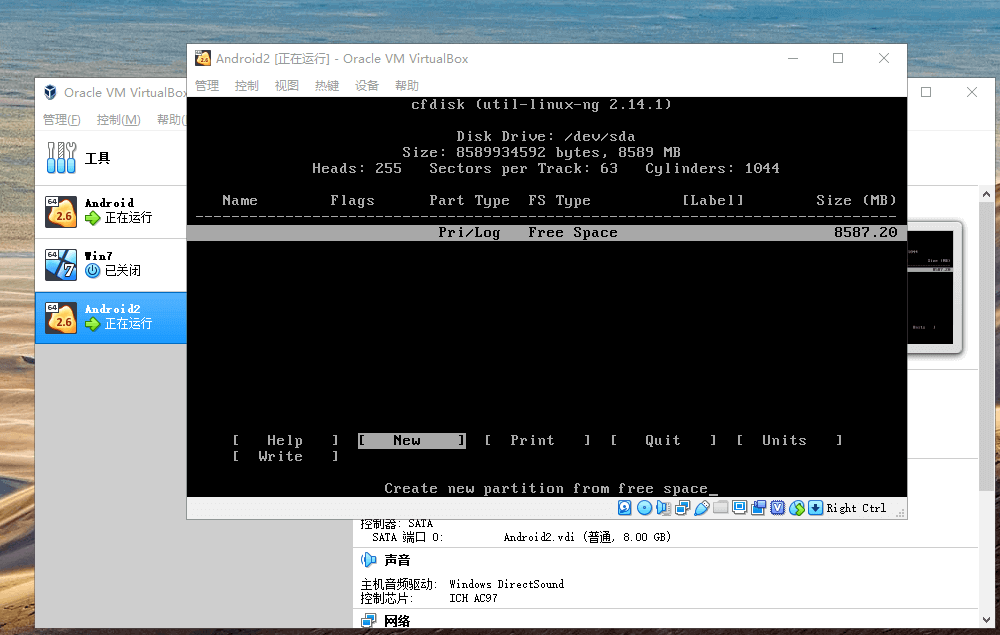The height and width of the screenshot is (635, 1000).
Task: Click the network adapter status icon
Action: pyautogui.click(x=682, y=508)
